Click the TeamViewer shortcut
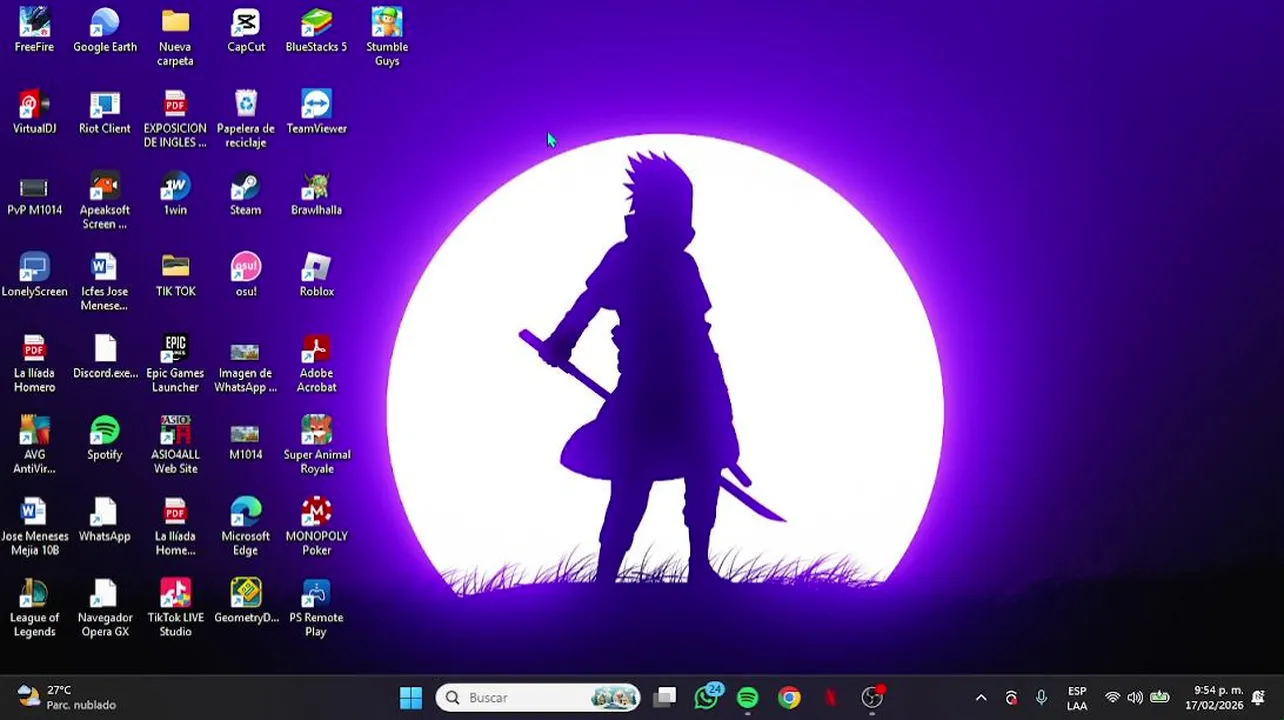Screen dimensions: 1284x720 (x=316, y=112)
